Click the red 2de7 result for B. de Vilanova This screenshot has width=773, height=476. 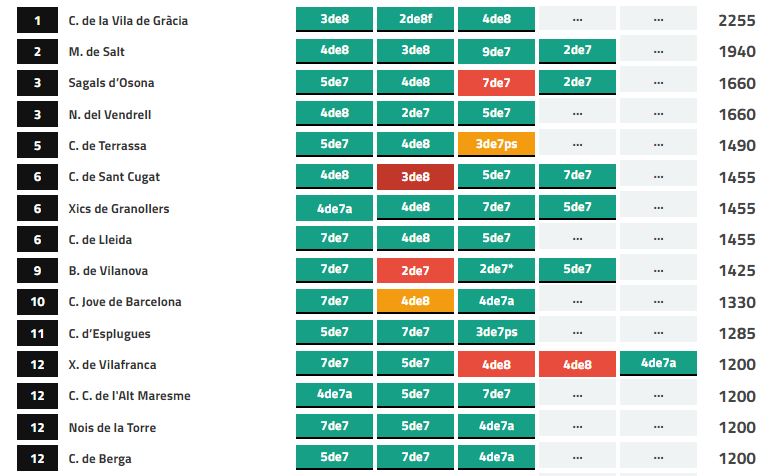415,271
